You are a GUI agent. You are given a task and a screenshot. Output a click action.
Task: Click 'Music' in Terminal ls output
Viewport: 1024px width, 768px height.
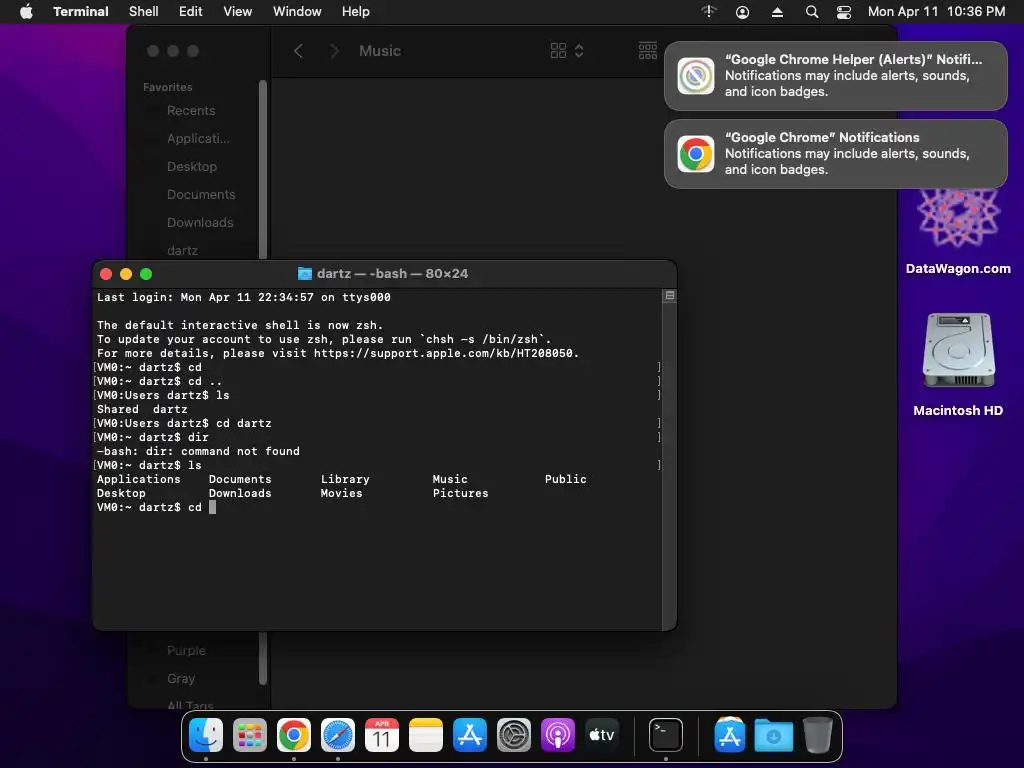pyautogui.click(x=450, y=479)
